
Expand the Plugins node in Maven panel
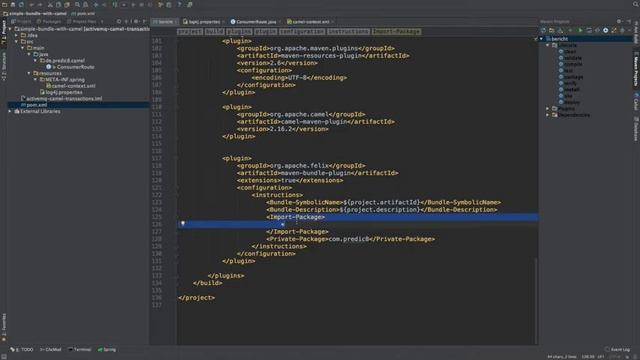548,109
